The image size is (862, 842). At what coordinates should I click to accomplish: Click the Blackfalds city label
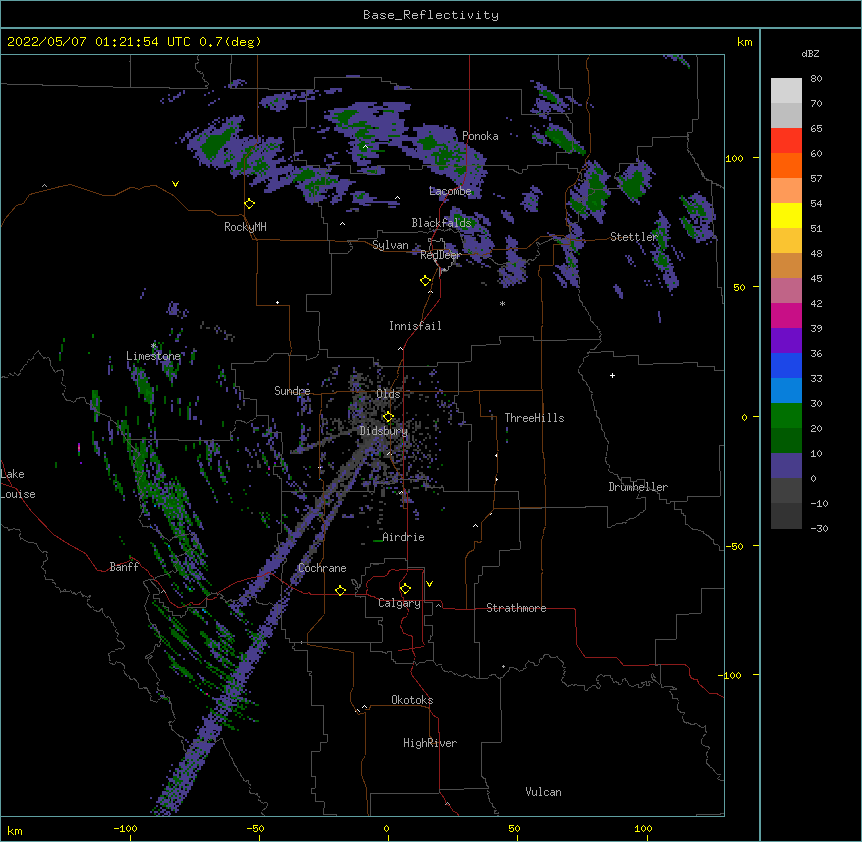(x=441, y=223)
